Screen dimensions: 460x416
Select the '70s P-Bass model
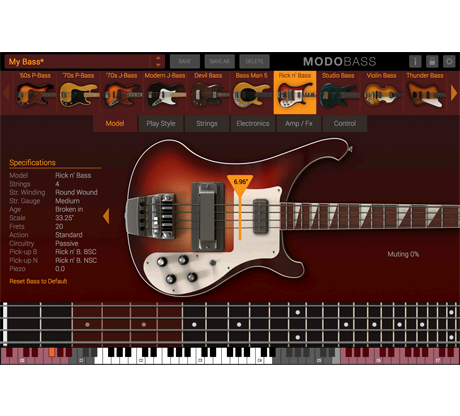(x=78, y=92)
